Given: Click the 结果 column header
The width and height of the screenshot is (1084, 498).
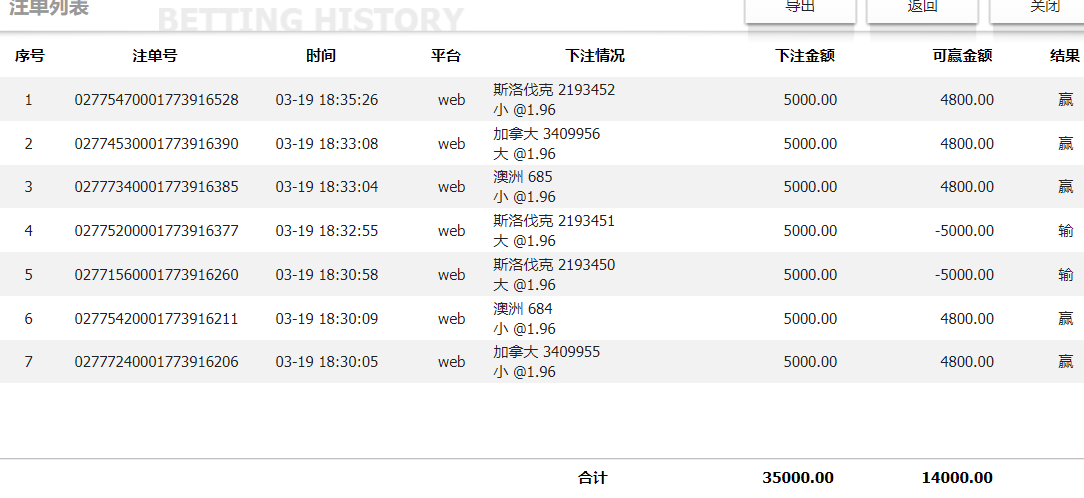Looking at the screenshot, I should pyautogui.click(x=1064, y=56).
